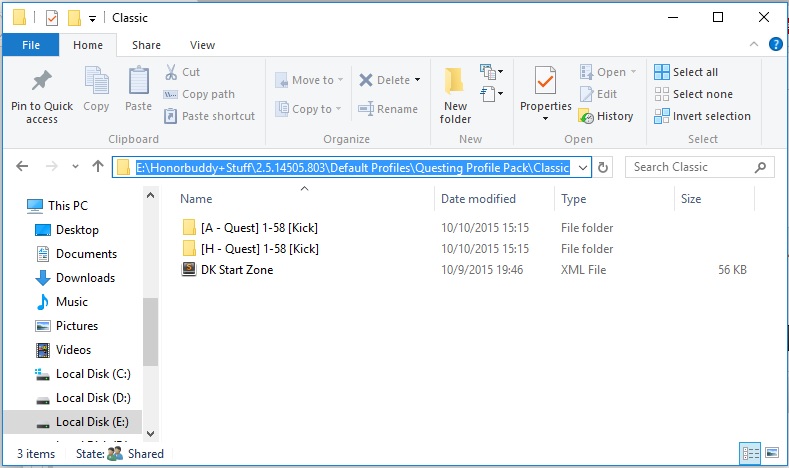
Task: Click the Delete red X icon
Action: pos(366,80)
